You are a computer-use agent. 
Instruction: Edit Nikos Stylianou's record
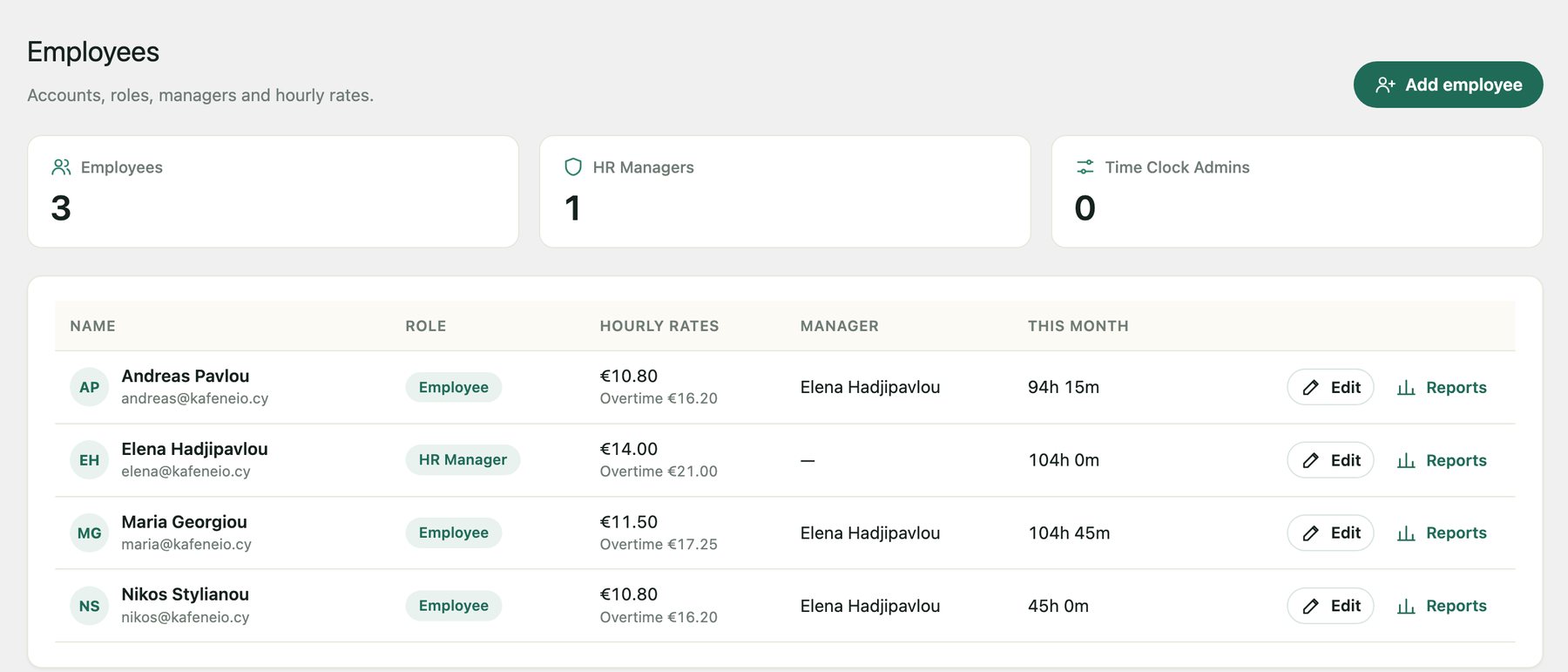[x=1330, y=606]
